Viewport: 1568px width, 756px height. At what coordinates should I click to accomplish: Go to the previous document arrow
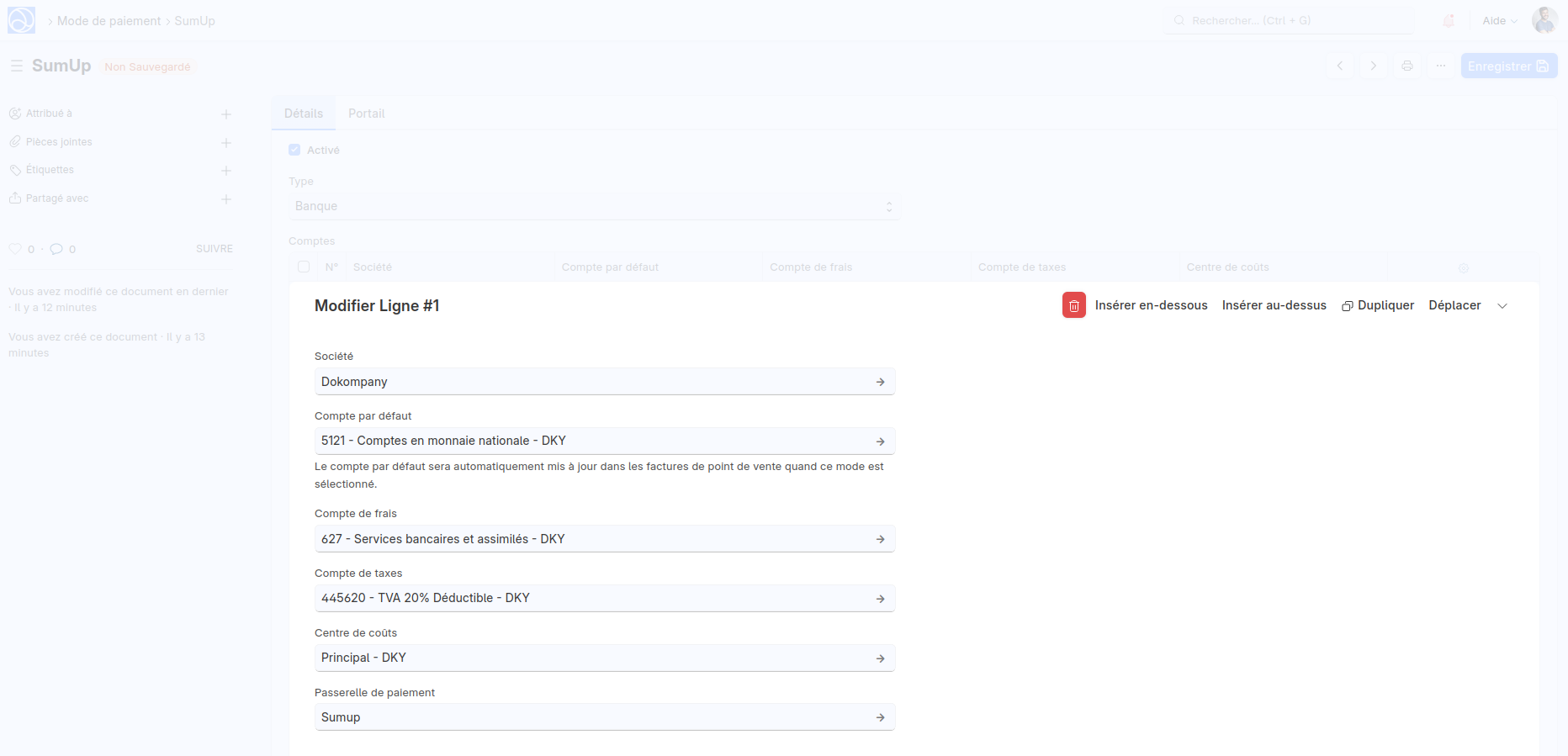[x=1340, y=66]
